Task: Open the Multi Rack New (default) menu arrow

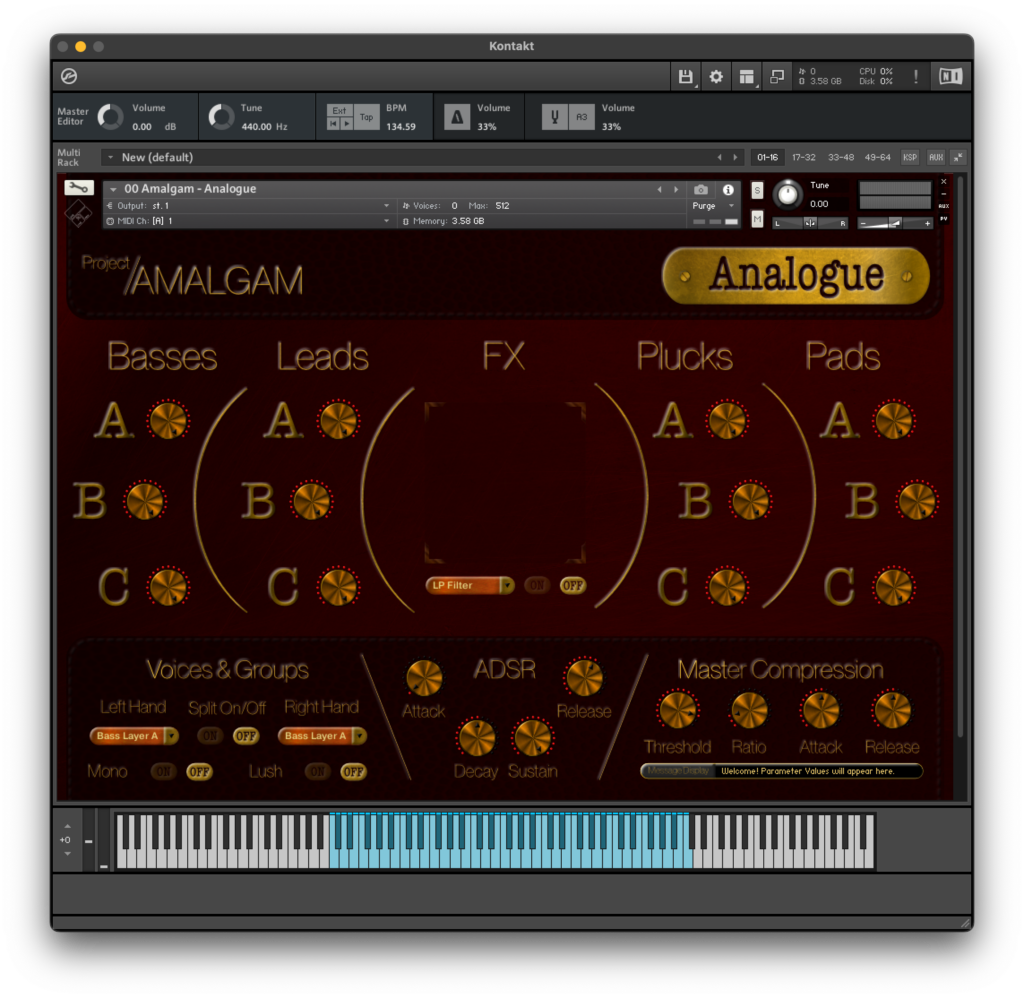Action: (x=110, y=157)
